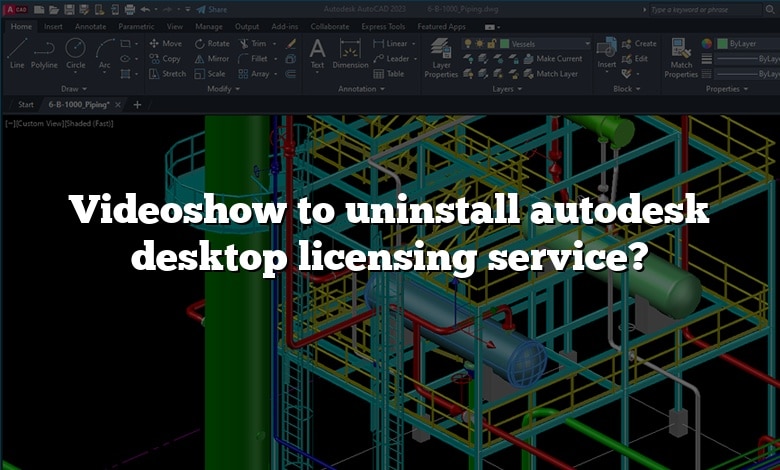The image size is (780, 470).
Task: Select the Text annotation tool
Action: pyautogui.click(x=317, y=53)
